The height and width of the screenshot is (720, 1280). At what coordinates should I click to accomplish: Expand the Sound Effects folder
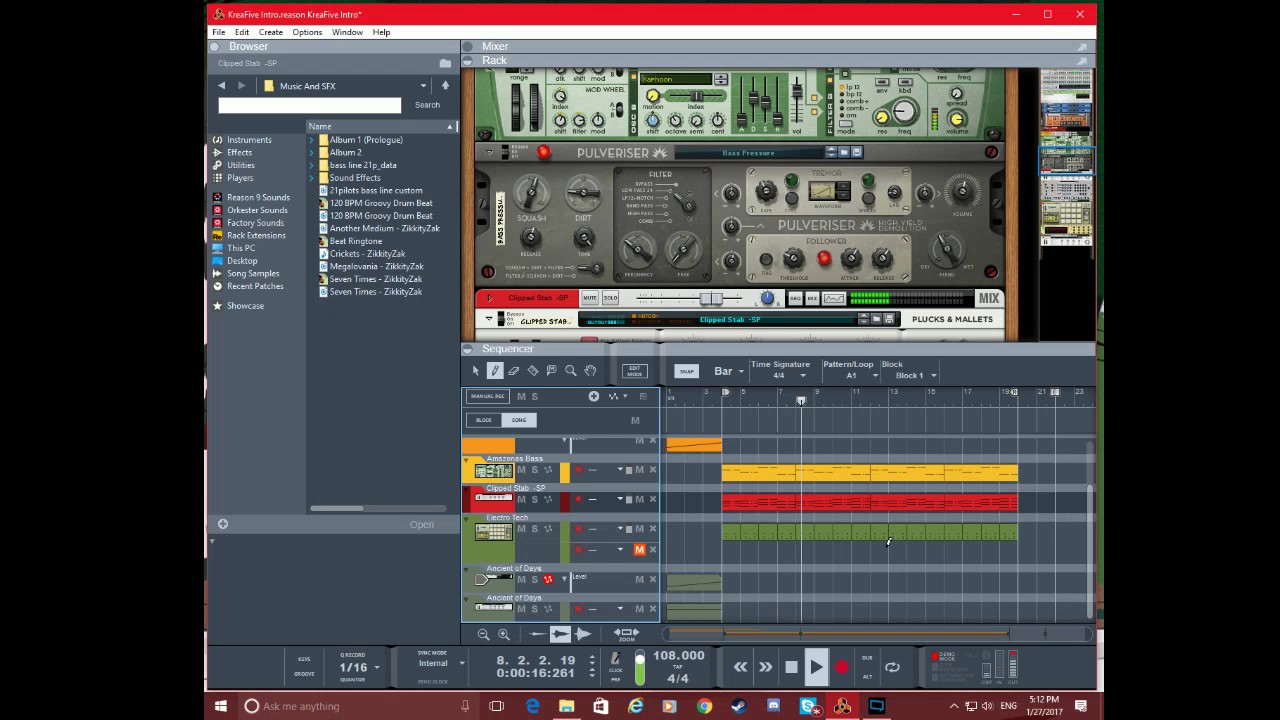tap(312, 178)
